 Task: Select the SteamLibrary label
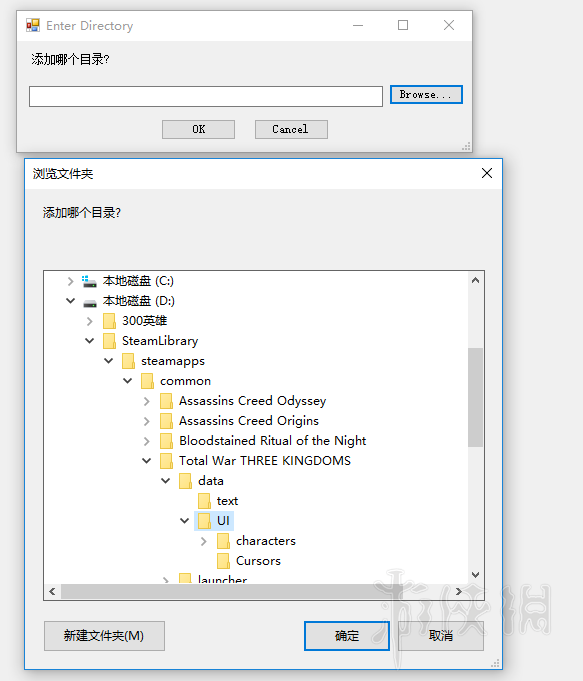pos(160,341)
